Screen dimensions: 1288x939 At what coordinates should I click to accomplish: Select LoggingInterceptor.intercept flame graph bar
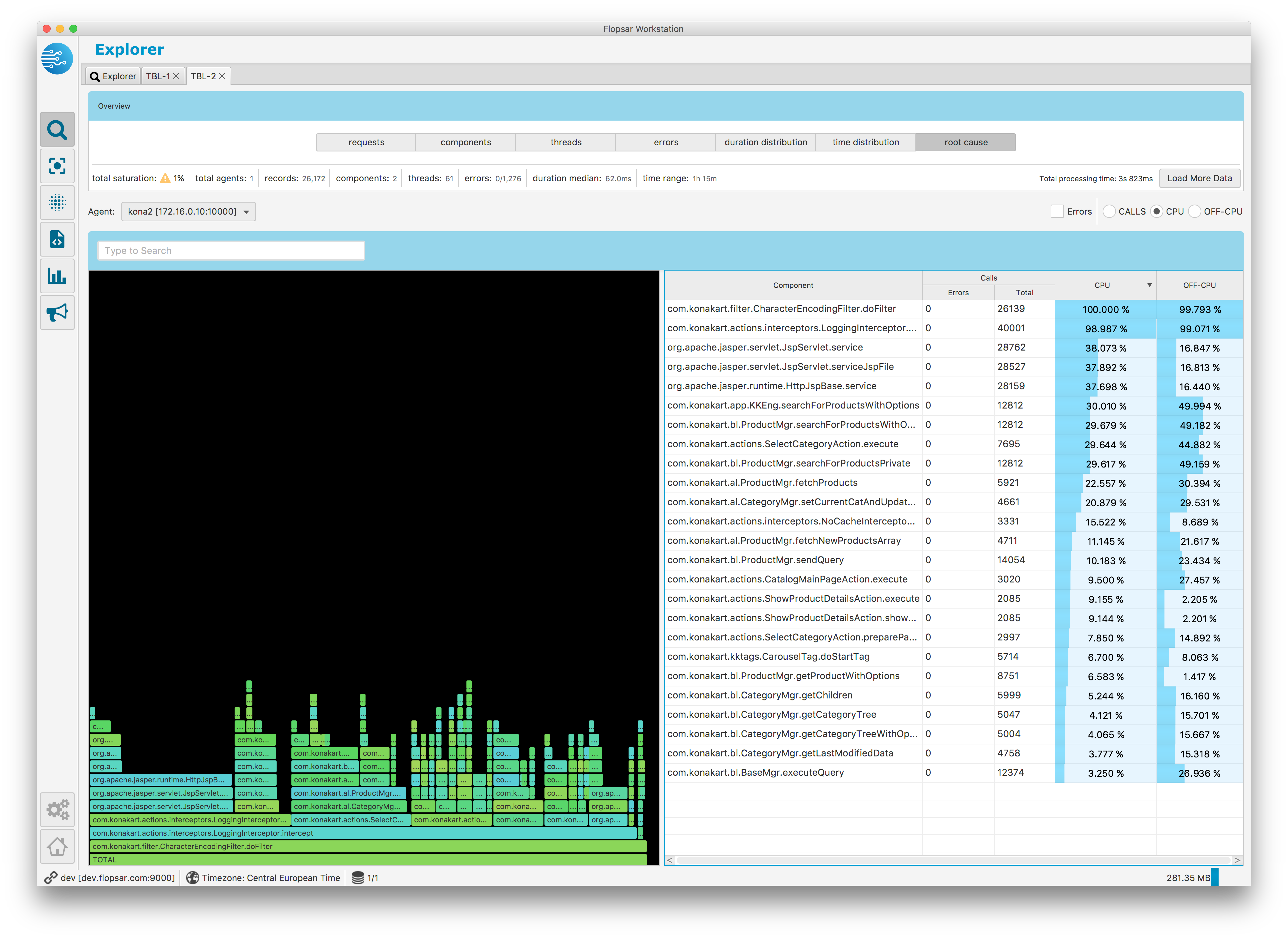[x=363, y=833]
